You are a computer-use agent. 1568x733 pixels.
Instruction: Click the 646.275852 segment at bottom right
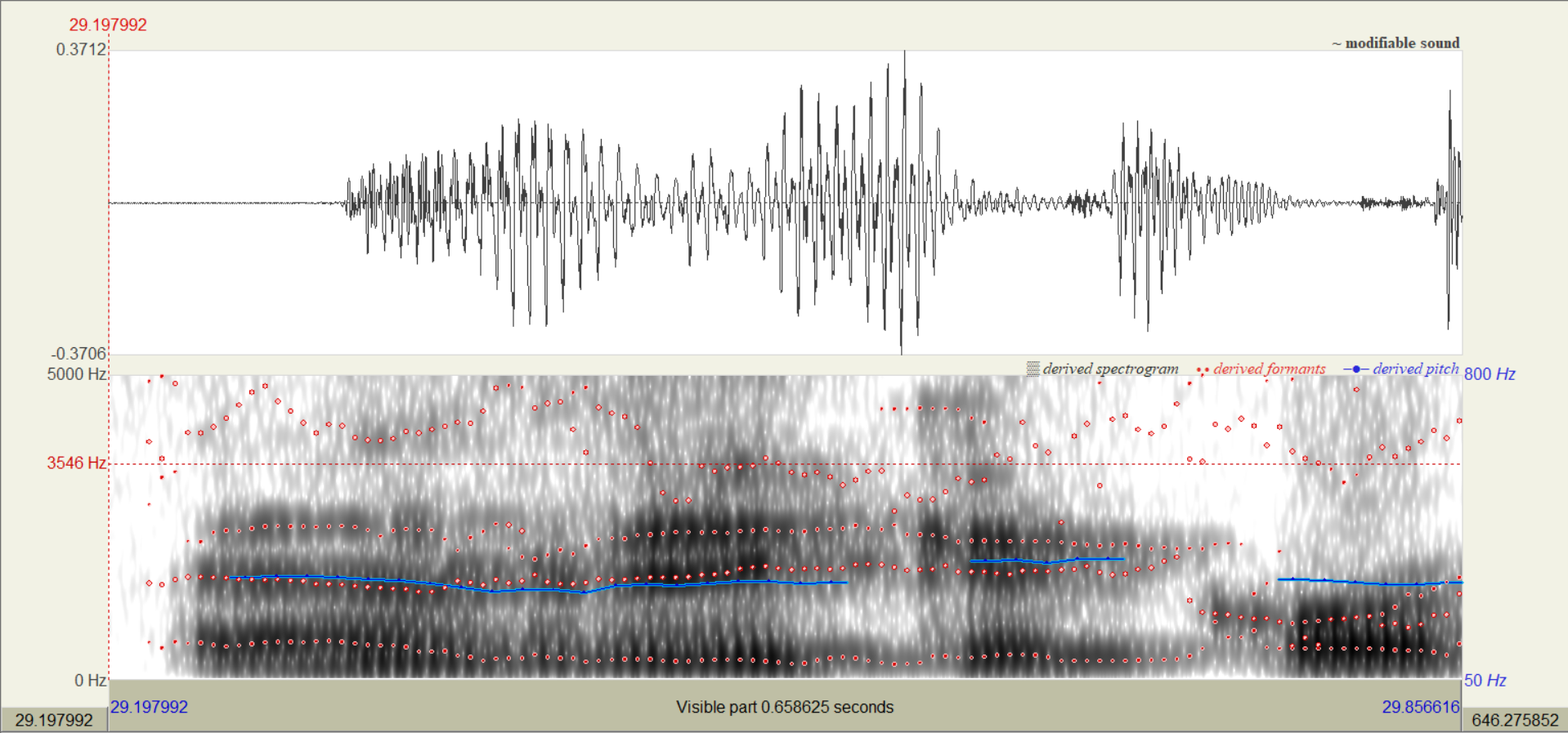(1515, 720)
